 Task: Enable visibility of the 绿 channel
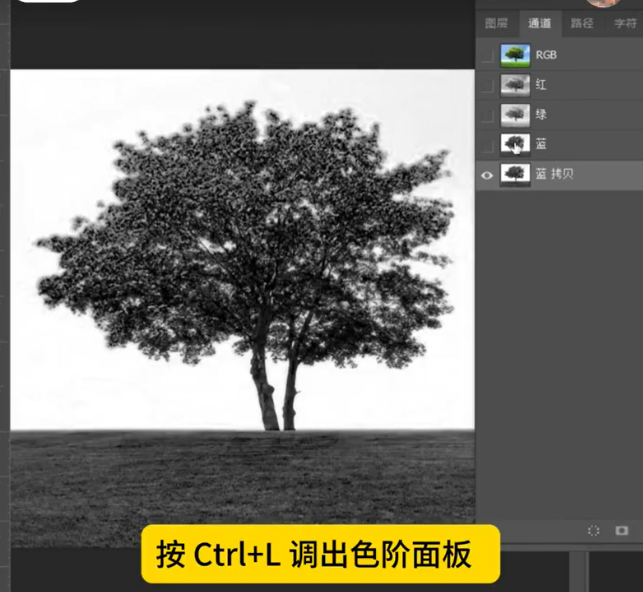click(x=487, y=115)
